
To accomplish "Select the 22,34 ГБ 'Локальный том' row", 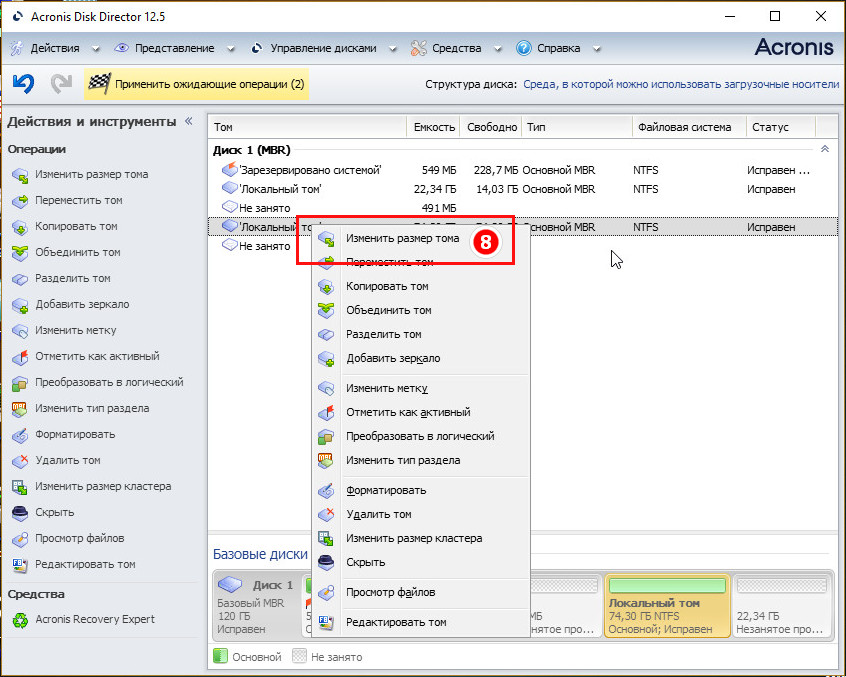I will tap(523, 189).
